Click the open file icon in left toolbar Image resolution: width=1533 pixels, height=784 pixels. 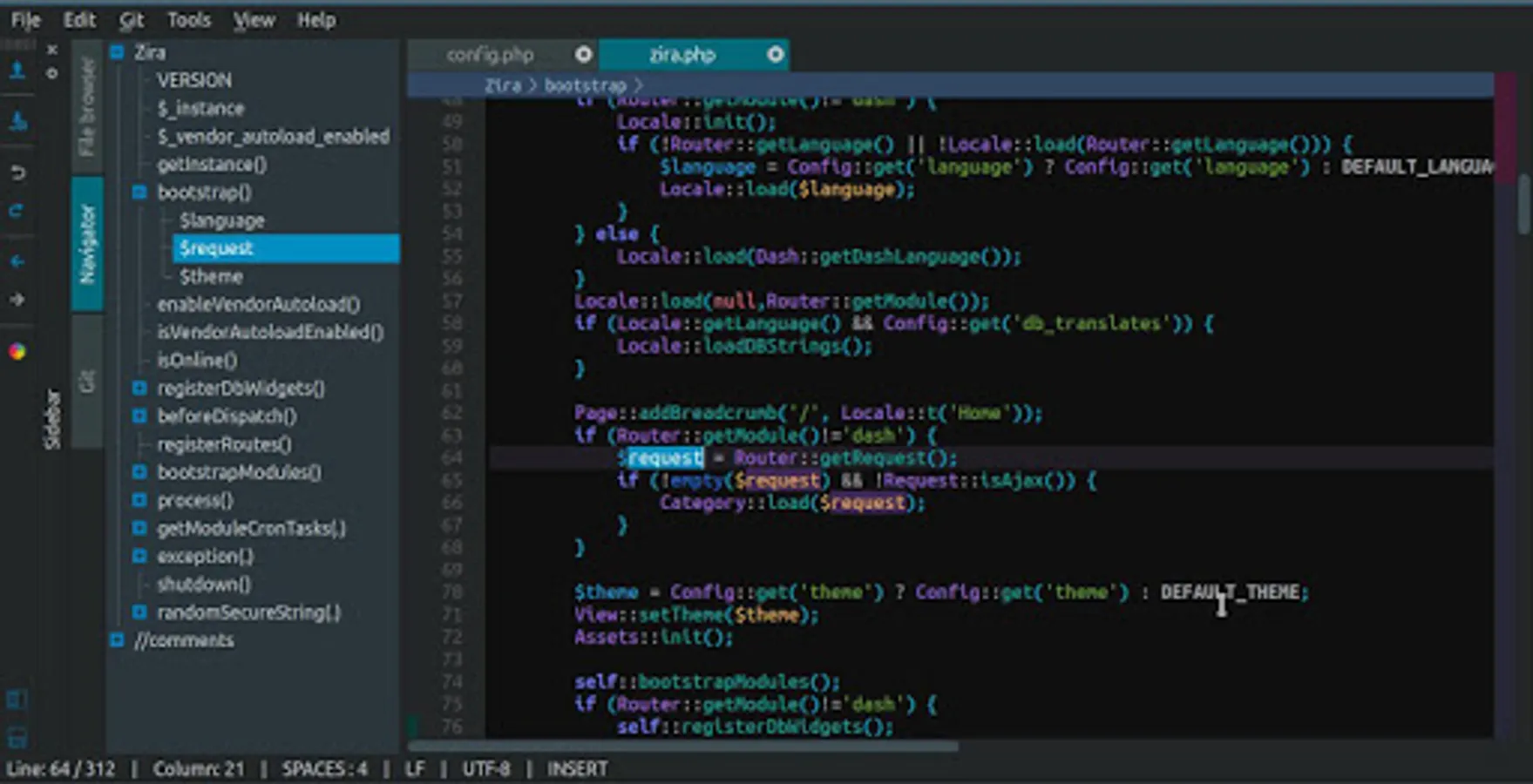(17, 71)
